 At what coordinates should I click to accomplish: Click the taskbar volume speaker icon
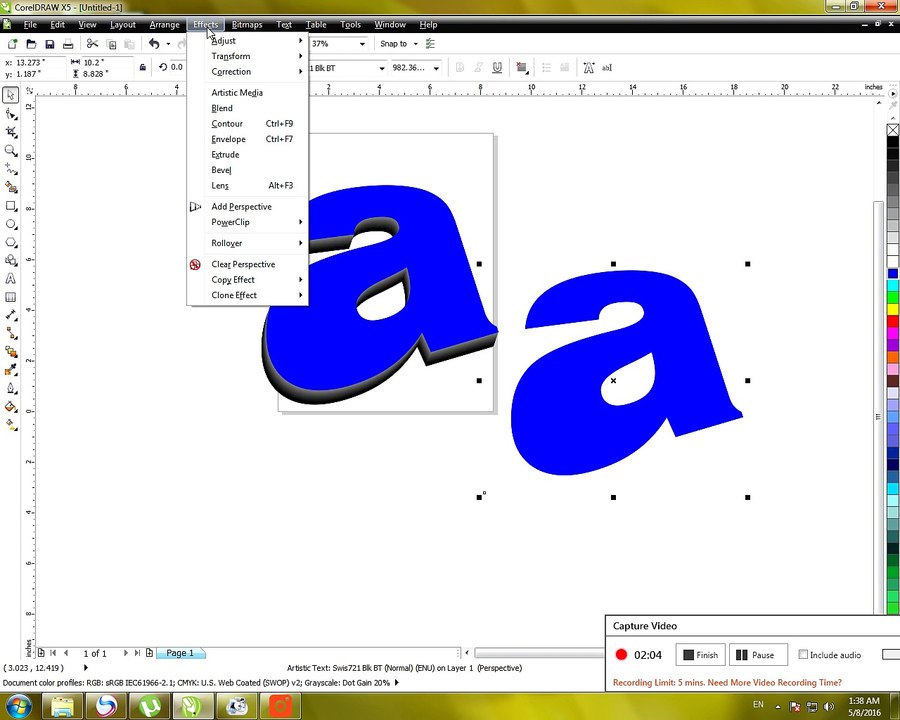(x=828, y=706)
